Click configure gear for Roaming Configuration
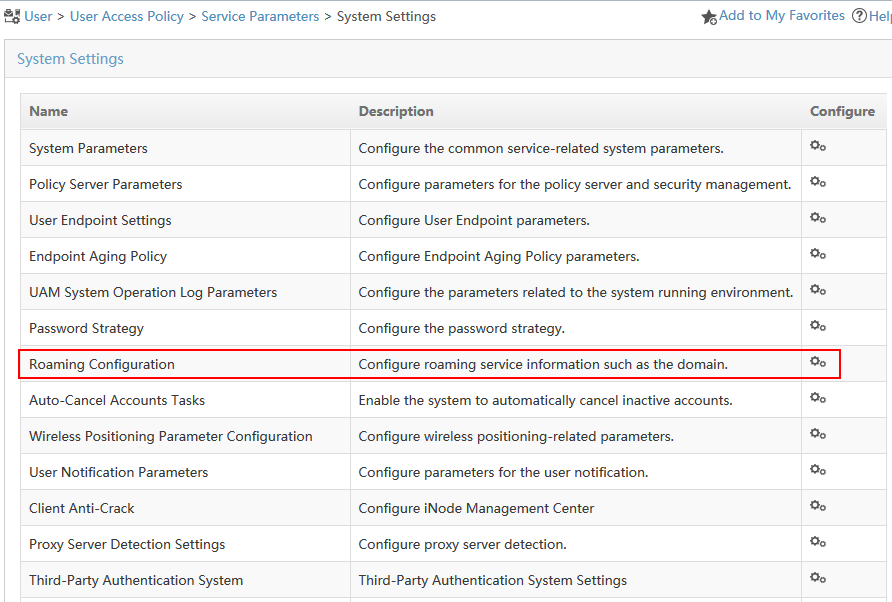This screenshot has height=602, width=892. tap(817, 361)
